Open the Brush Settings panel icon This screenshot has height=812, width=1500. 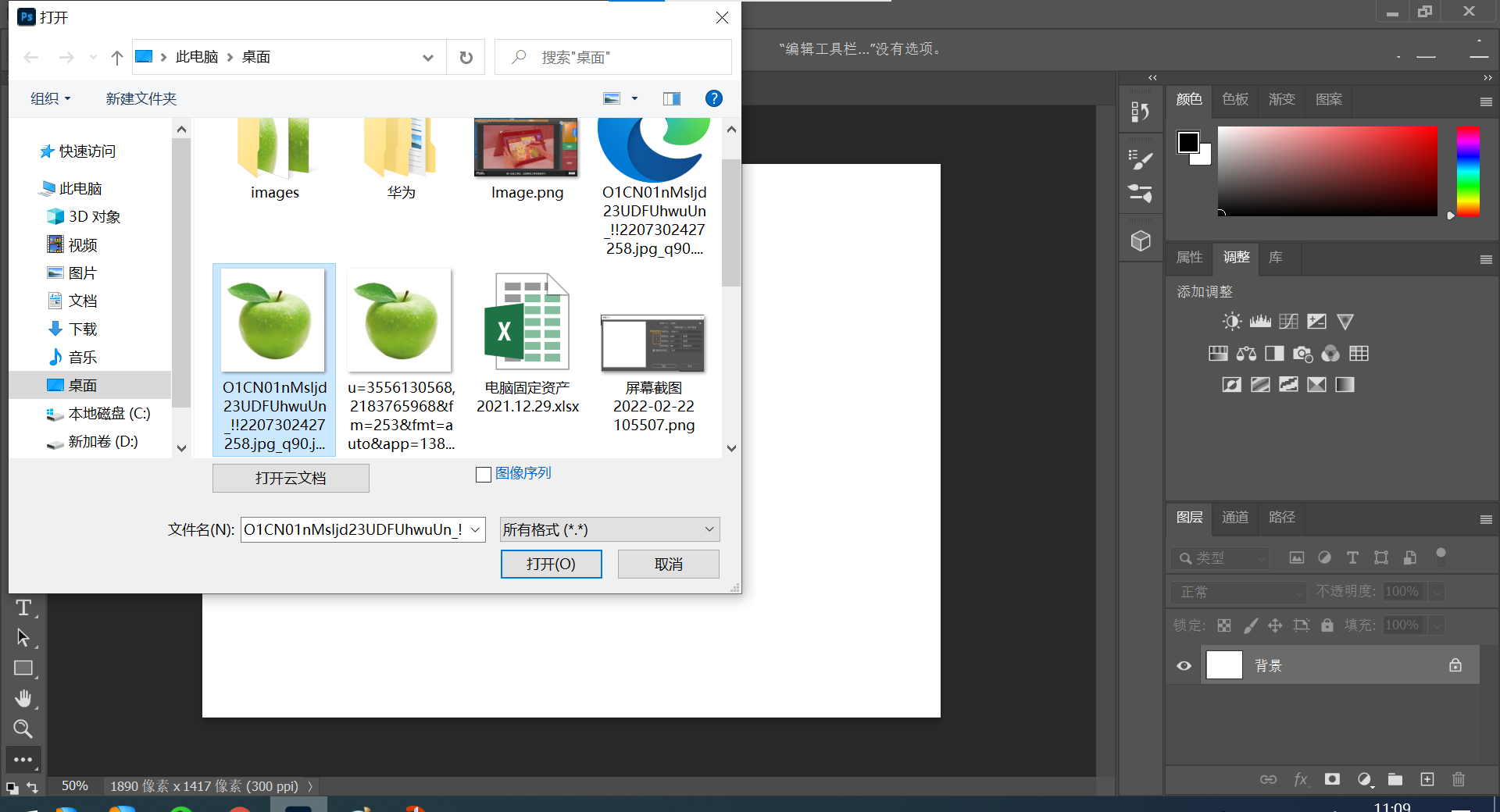click(1141, 160)
